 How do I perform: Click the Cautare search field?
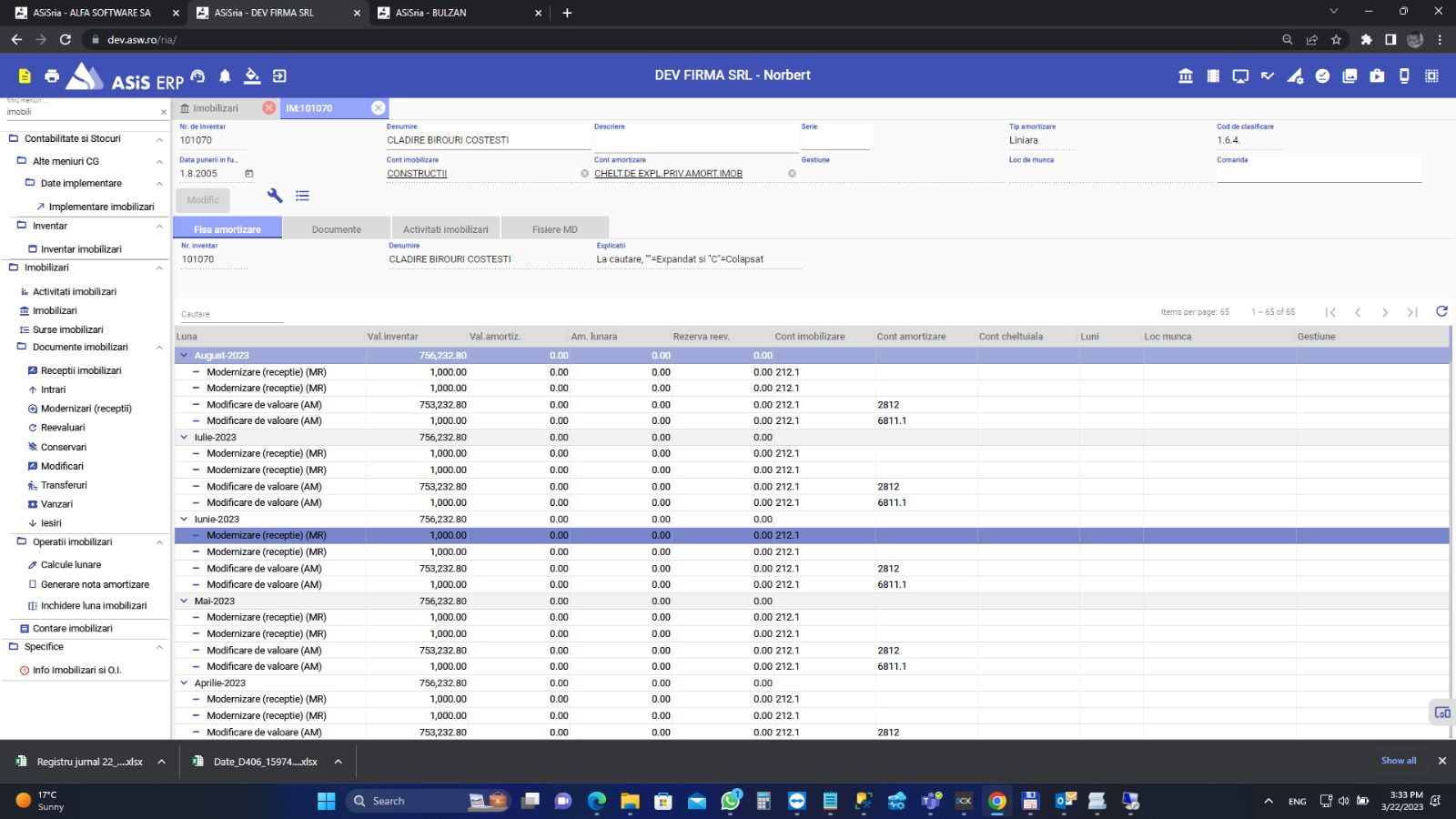point(231,314)
